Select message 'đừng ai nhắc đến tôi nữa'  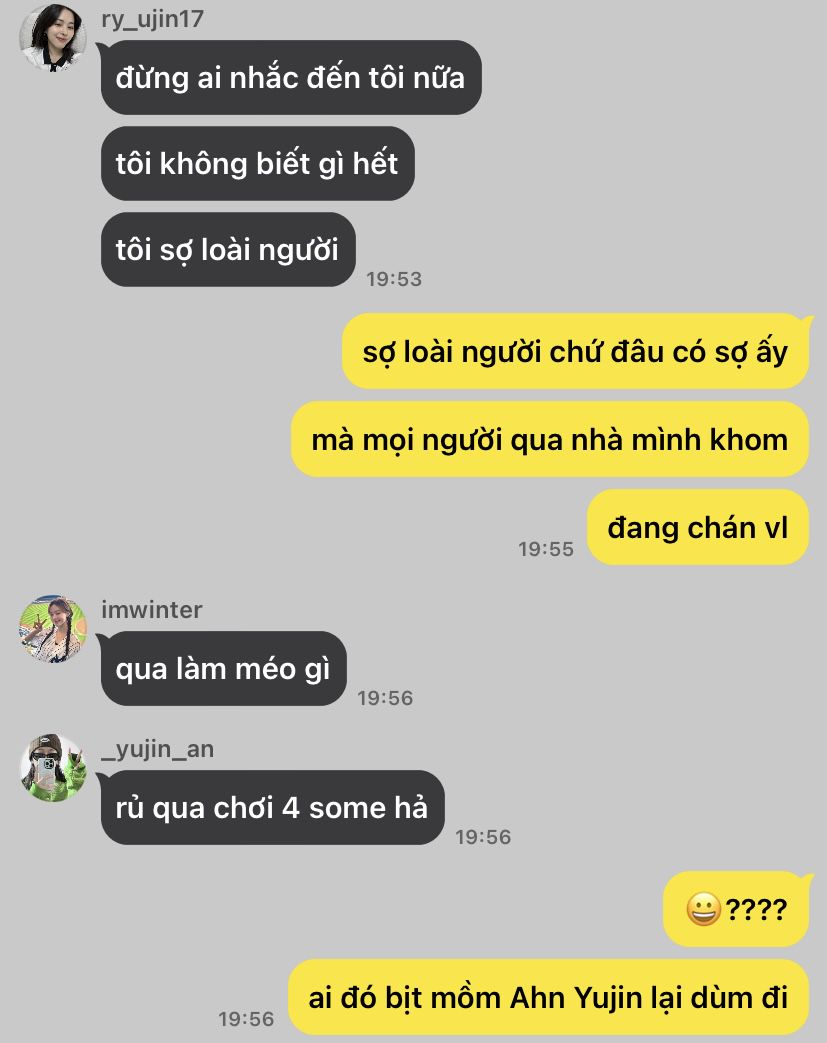coord(291,77)
